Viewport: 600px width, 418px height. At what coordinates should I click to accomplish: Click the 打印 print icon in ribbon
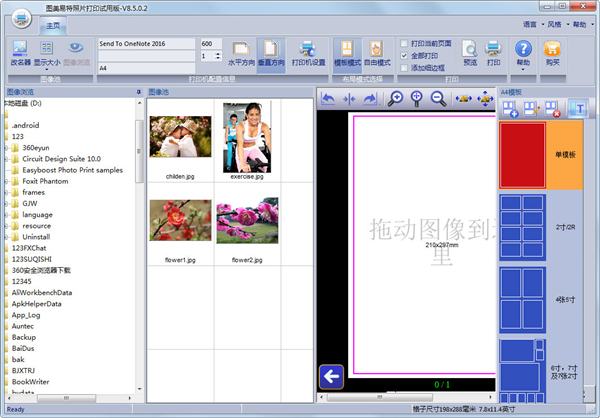pyautogui.click(x=492, y=52)
